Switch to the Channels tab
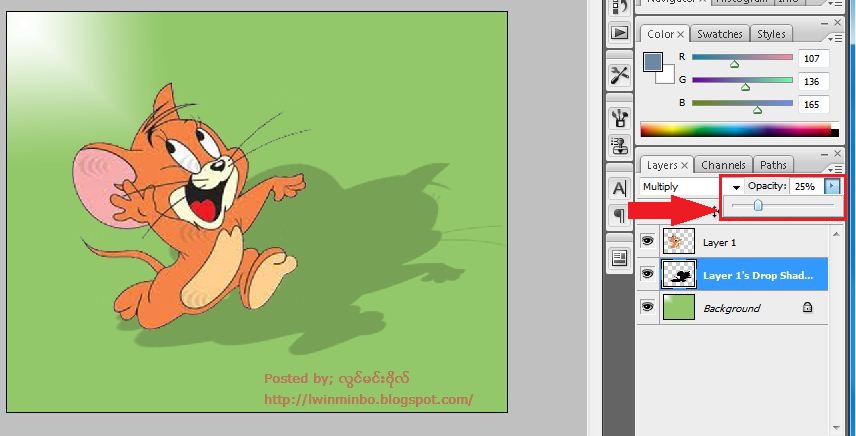The height and width of the screenshot is (436, 856). 723,165
